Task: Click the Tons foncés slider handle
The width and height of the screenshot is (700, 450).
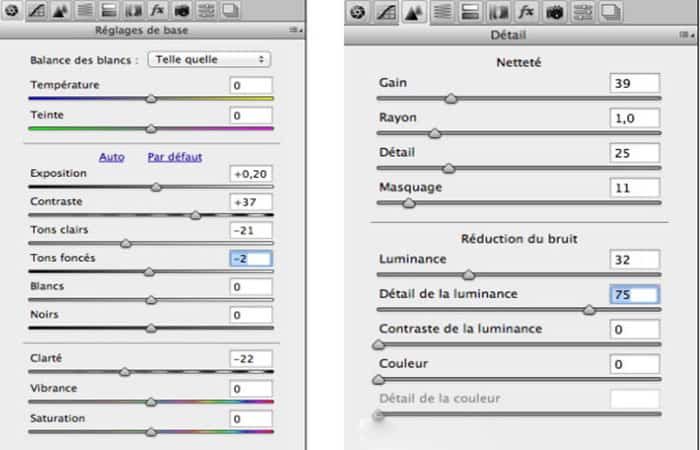Action: tap(149, 272)
